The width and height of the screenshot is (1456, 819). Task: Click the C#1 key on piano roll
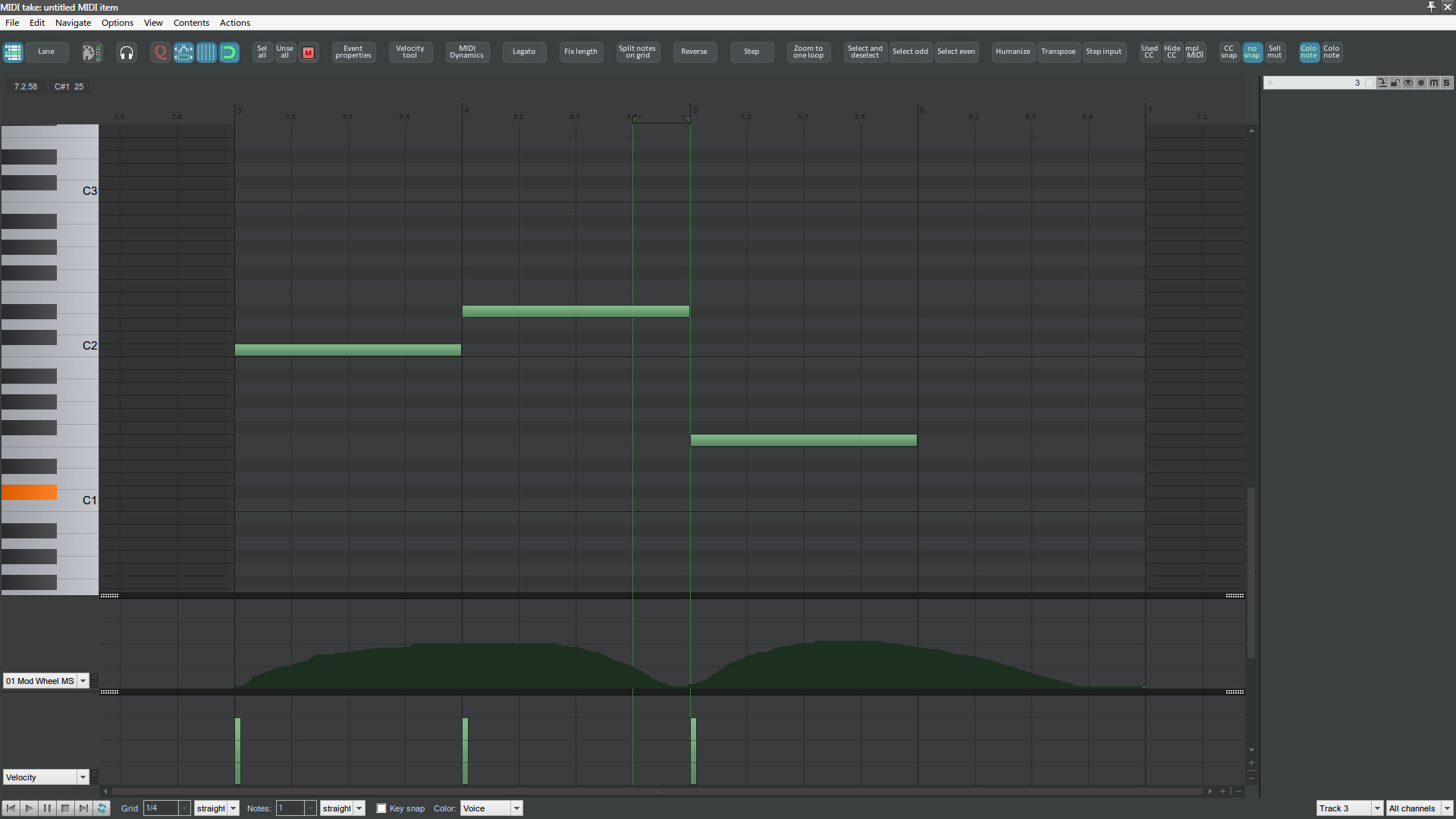pos(29,492)
